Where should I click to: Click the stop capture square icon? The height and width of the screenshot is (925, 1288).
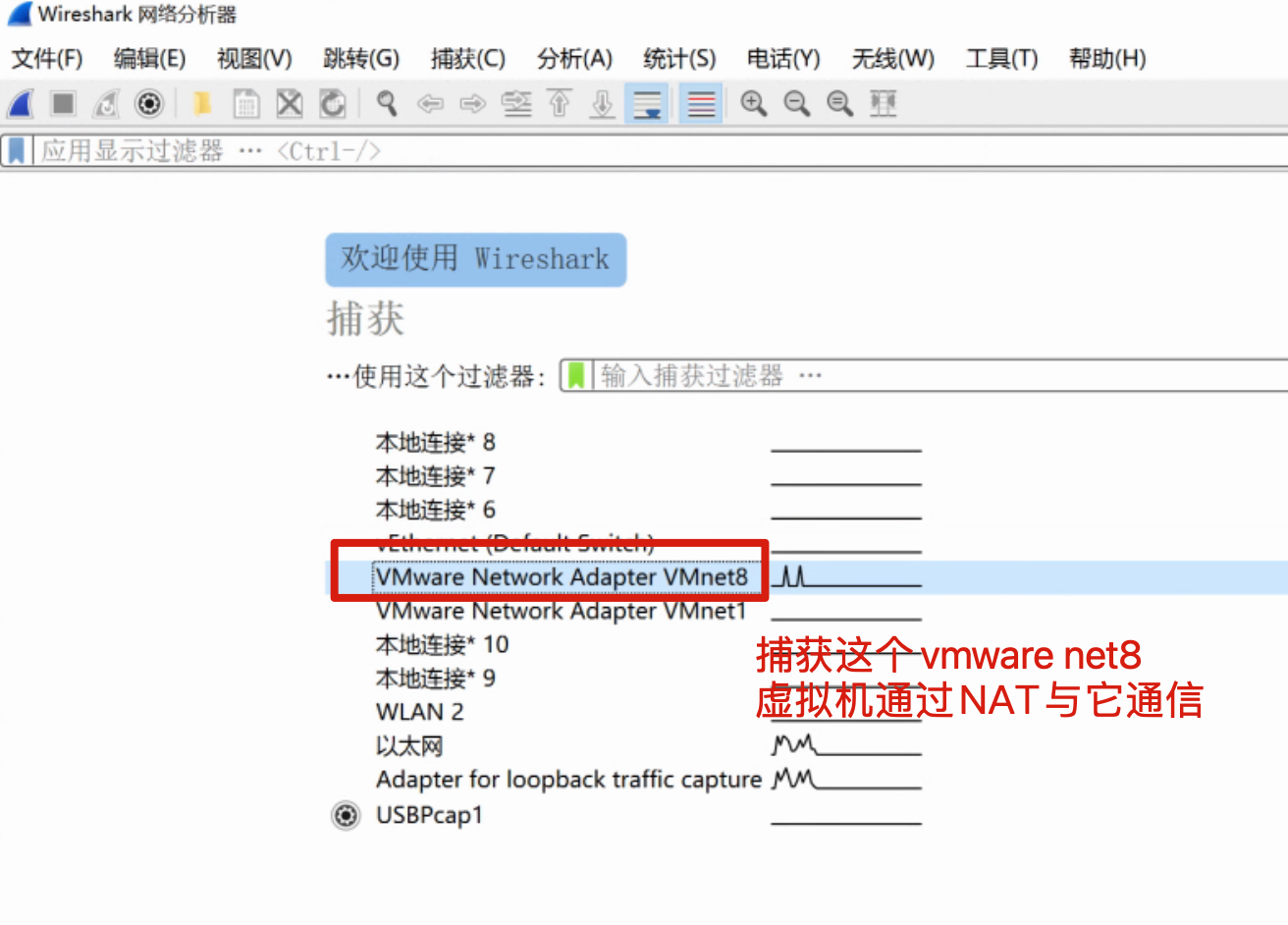click(64, 103)
